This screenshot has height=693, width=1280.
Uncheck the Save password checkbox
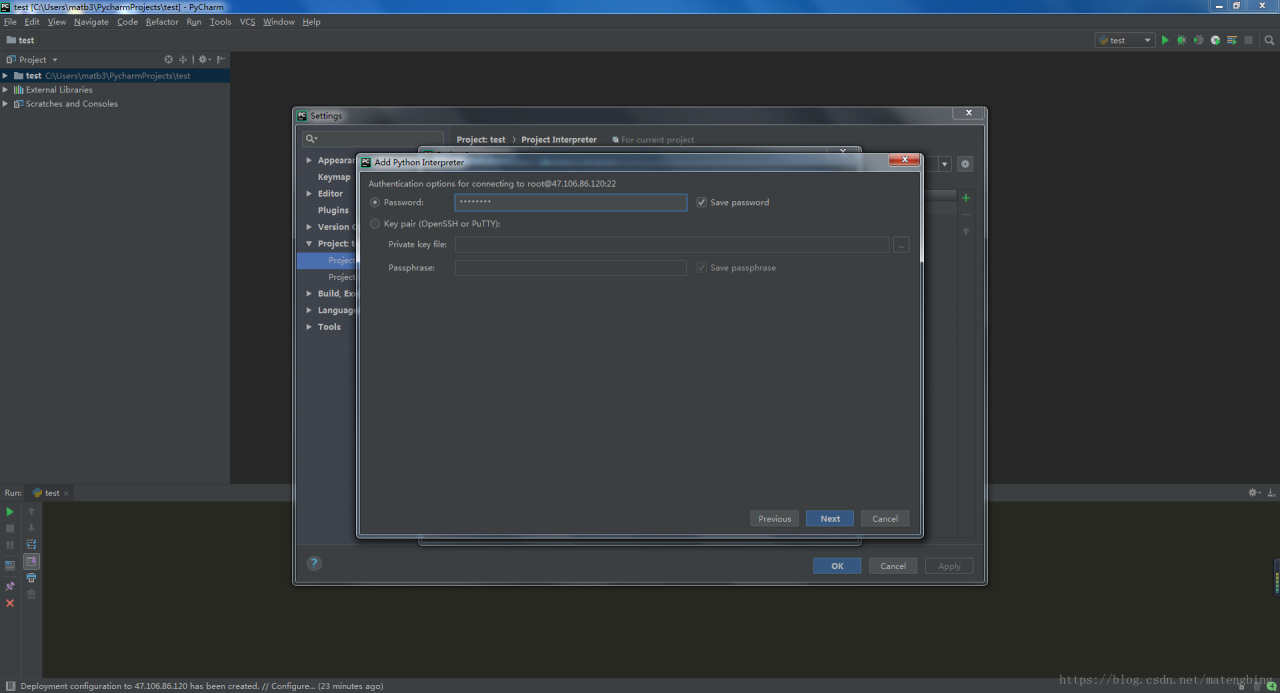pos(702,202)
